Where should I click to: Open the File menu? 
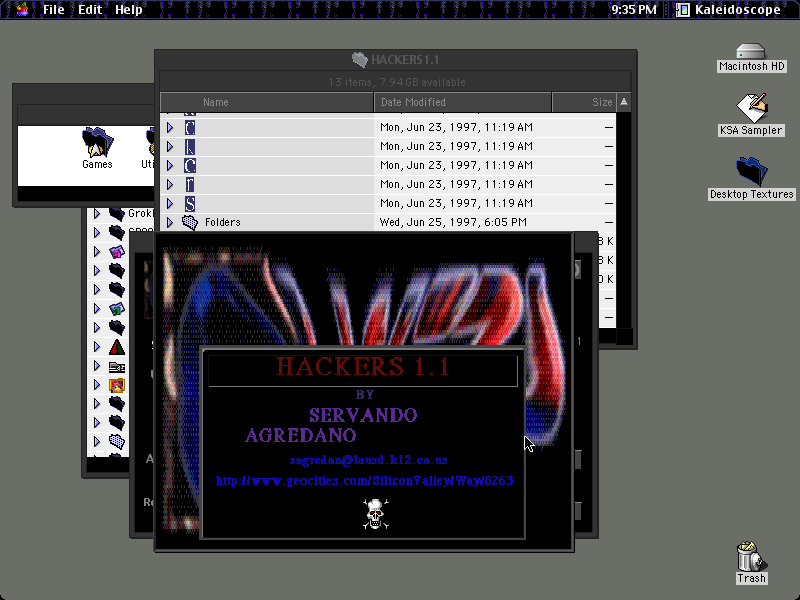coord(54,10)
